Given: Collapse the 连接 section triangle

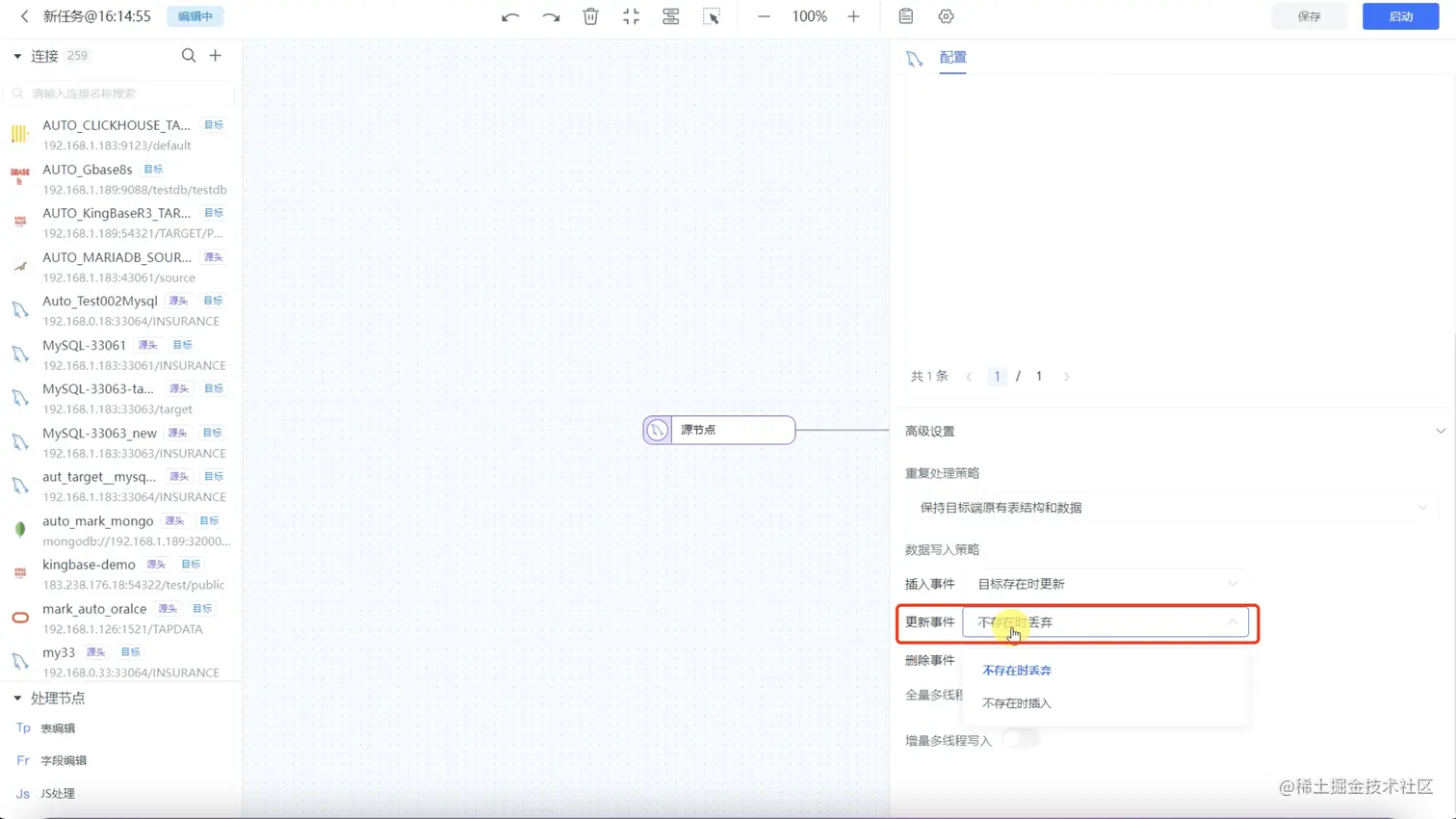Looking at the screenshot, I should tap(17, 57).
